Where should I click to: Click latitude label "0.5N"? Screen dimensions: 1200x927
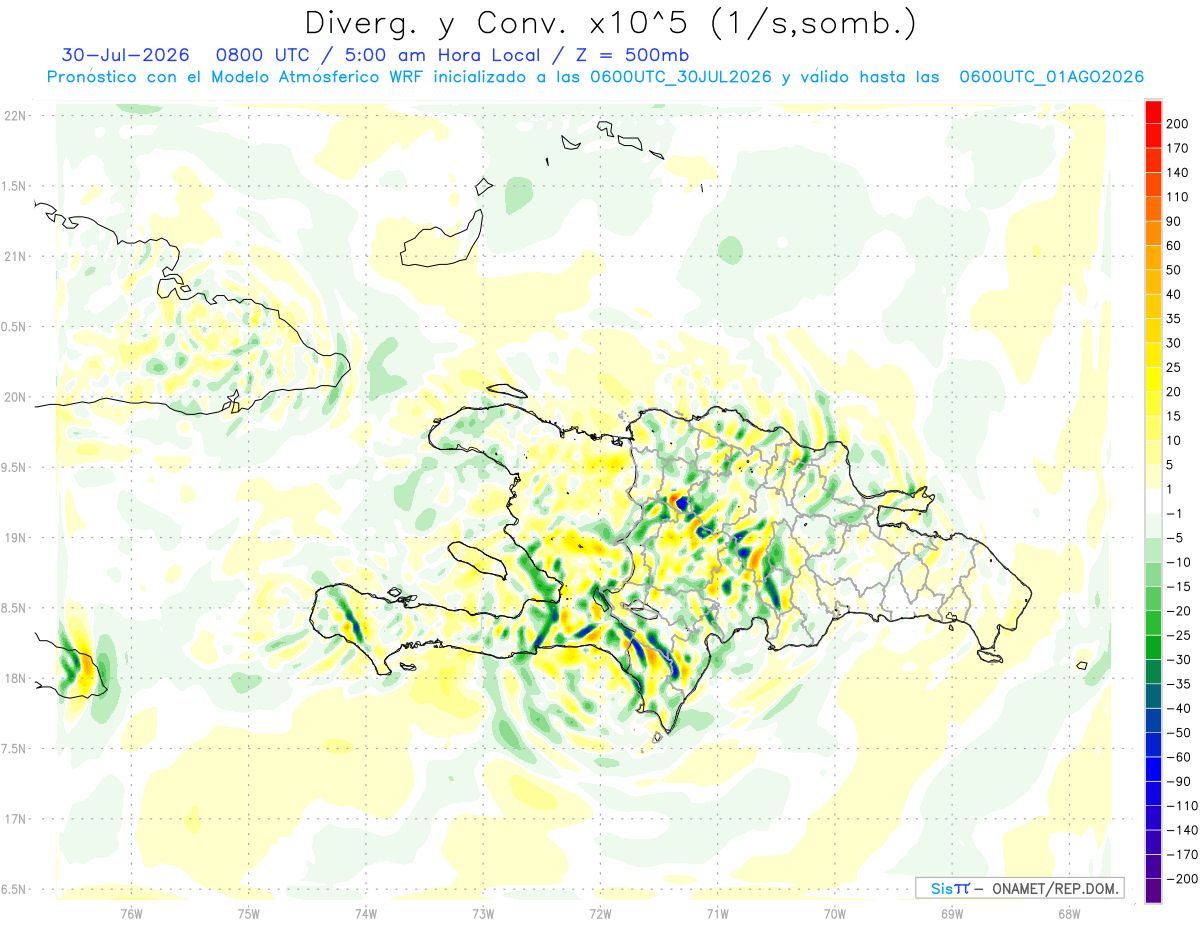[x=15, y=327]
